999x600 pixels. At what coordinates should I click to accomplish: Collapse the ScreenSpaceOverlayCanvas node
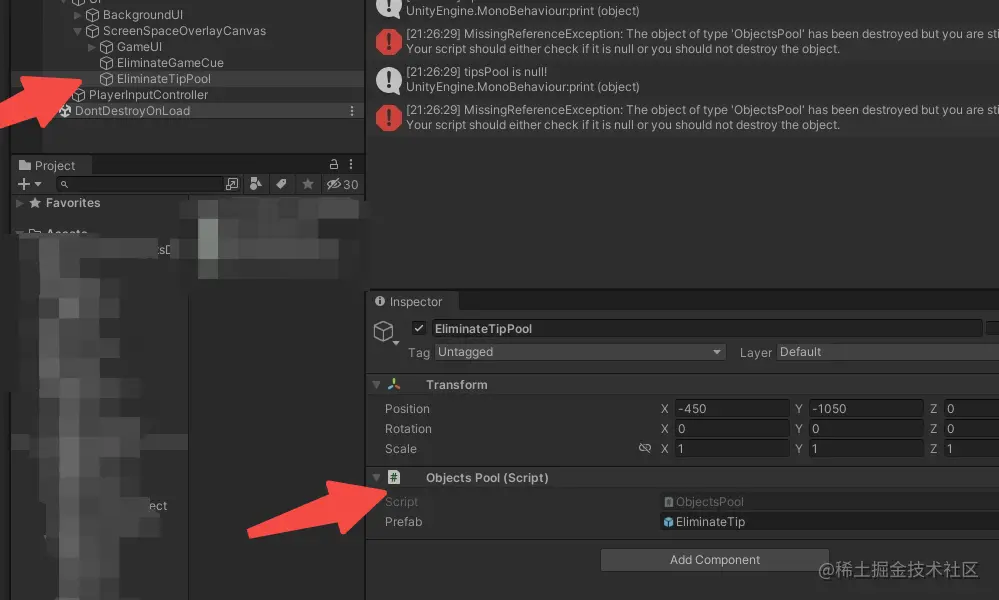[x=77, y=31]
